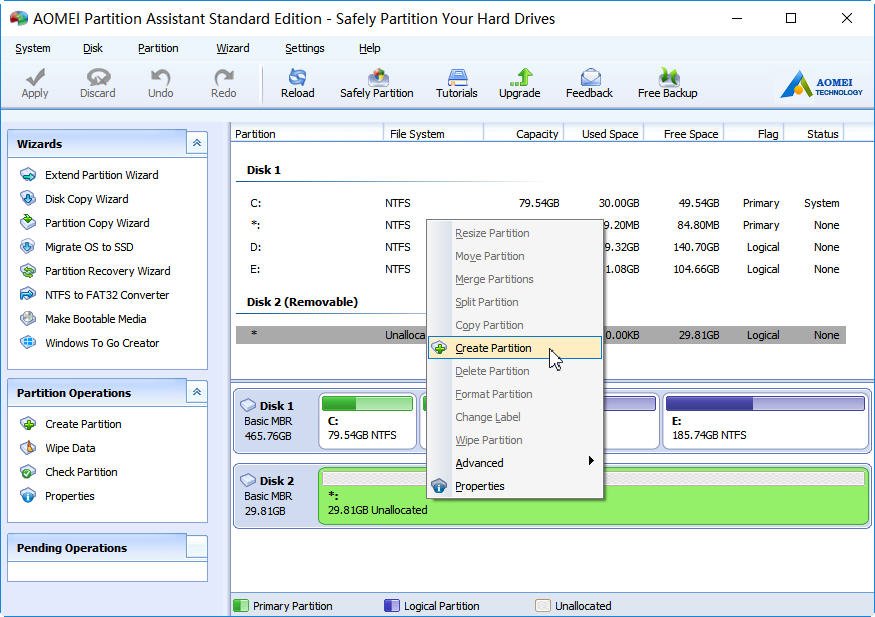The image size is (875, 617).
Task: Open the Disk menu
Action: [x=93, y=49]
